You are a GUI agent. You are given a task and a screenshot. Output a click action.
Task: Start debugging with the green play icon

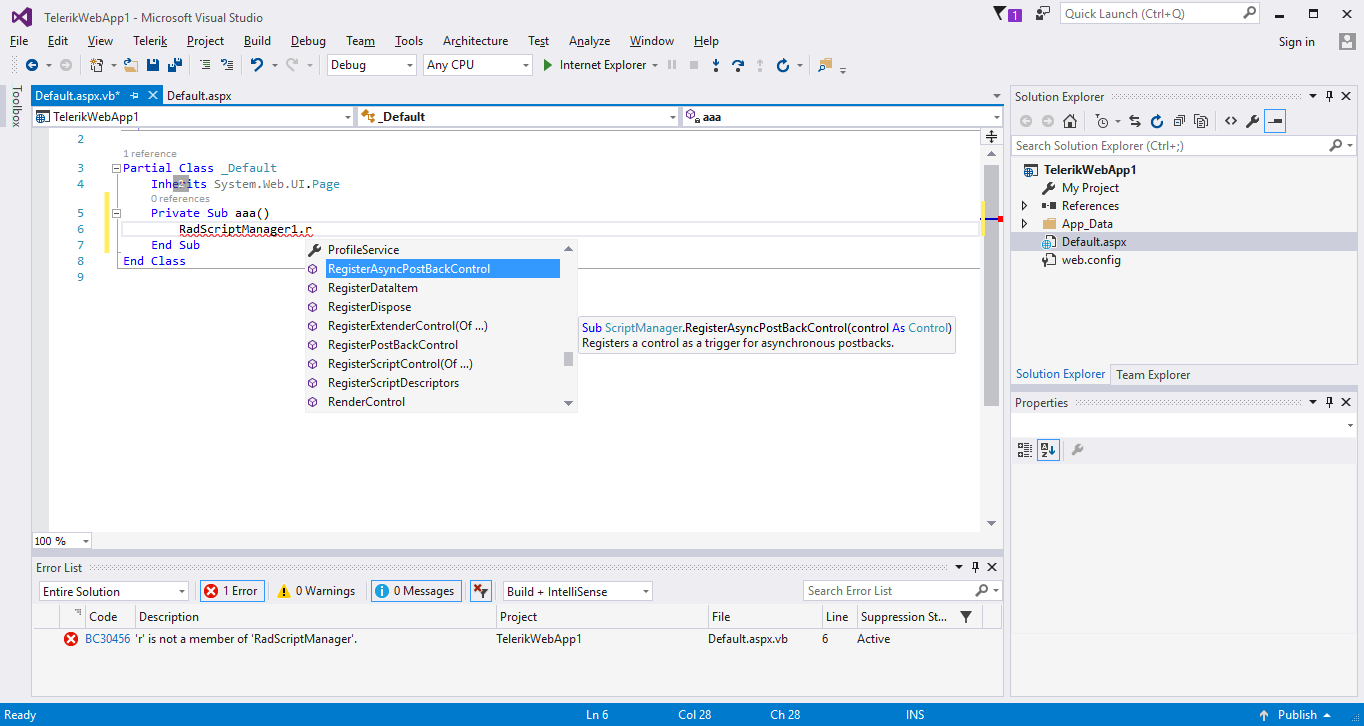pyautogui.click(x=548, y=65)
